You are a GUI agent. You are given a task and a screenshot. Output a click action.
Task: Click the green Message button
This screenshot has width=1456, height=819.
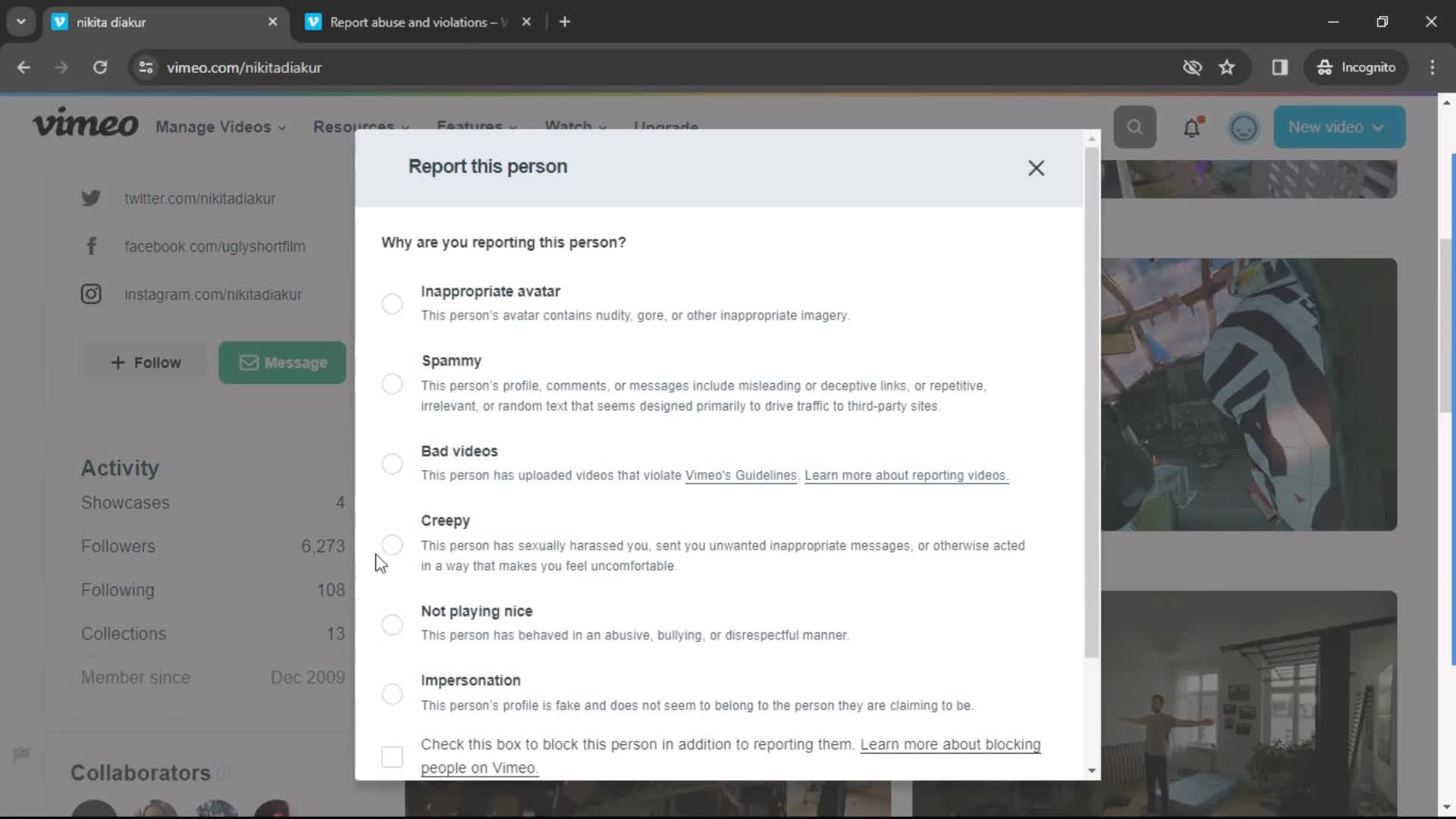pyautogui.click(x=283, y=362)
